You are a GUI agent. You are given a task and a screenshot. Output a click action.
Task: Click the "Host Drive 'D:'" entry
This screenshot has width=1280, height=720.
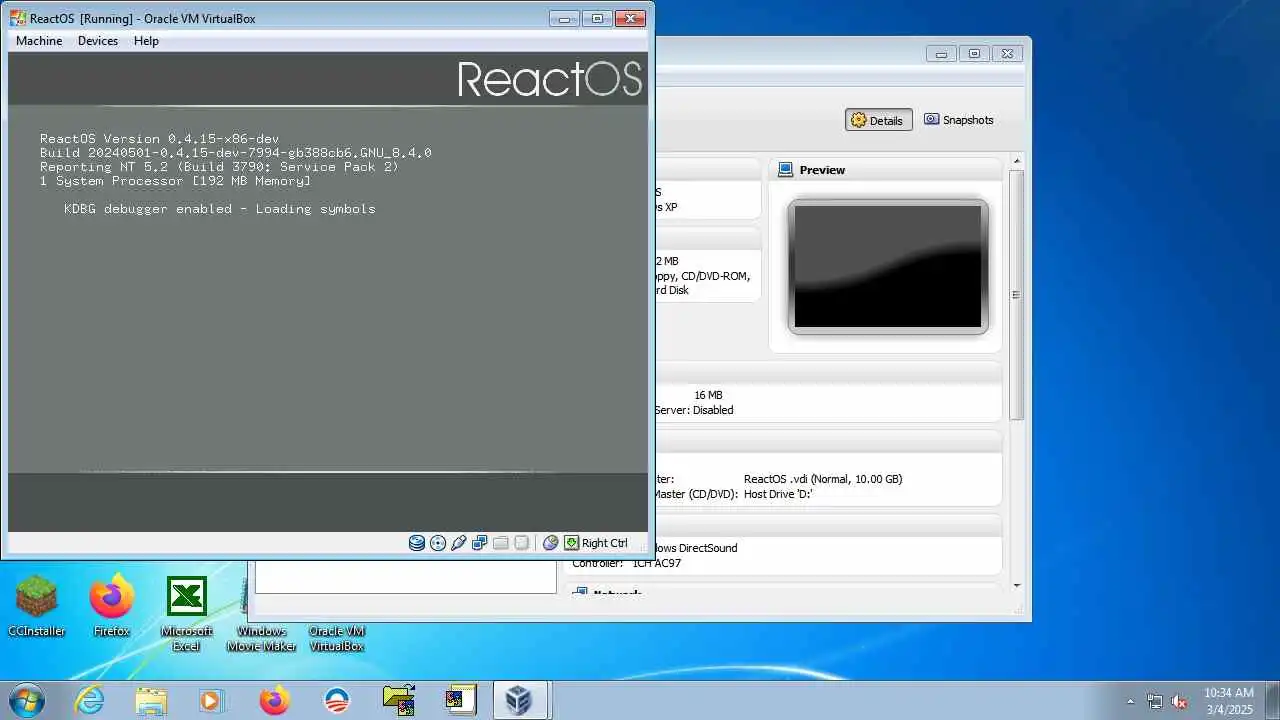coord(778,494)
